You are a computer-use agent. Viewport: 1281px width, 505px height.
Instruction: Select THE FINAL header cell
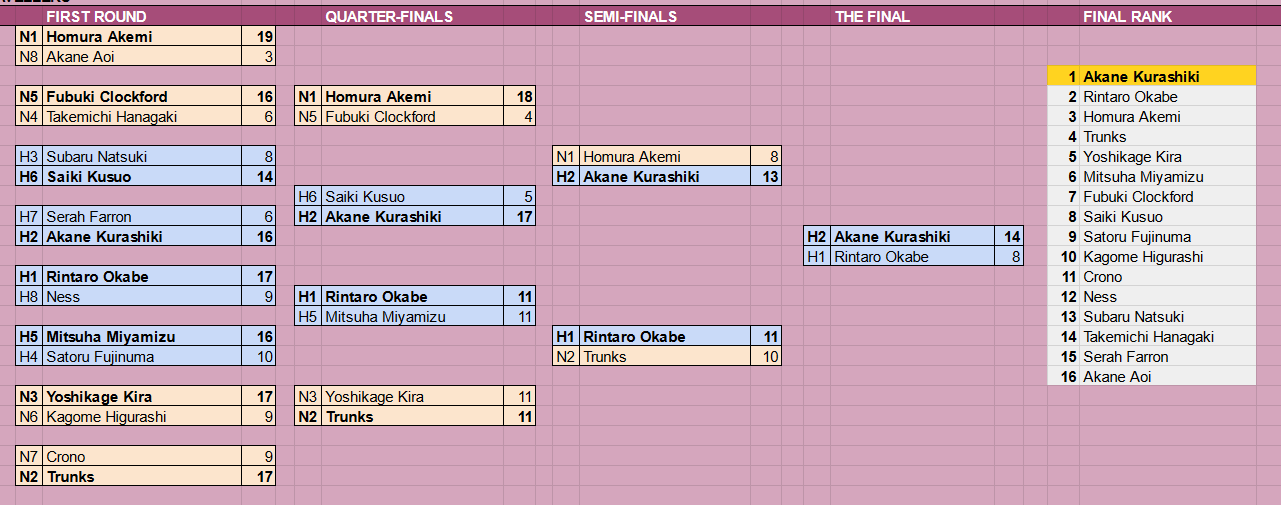[x=872, y=17]
